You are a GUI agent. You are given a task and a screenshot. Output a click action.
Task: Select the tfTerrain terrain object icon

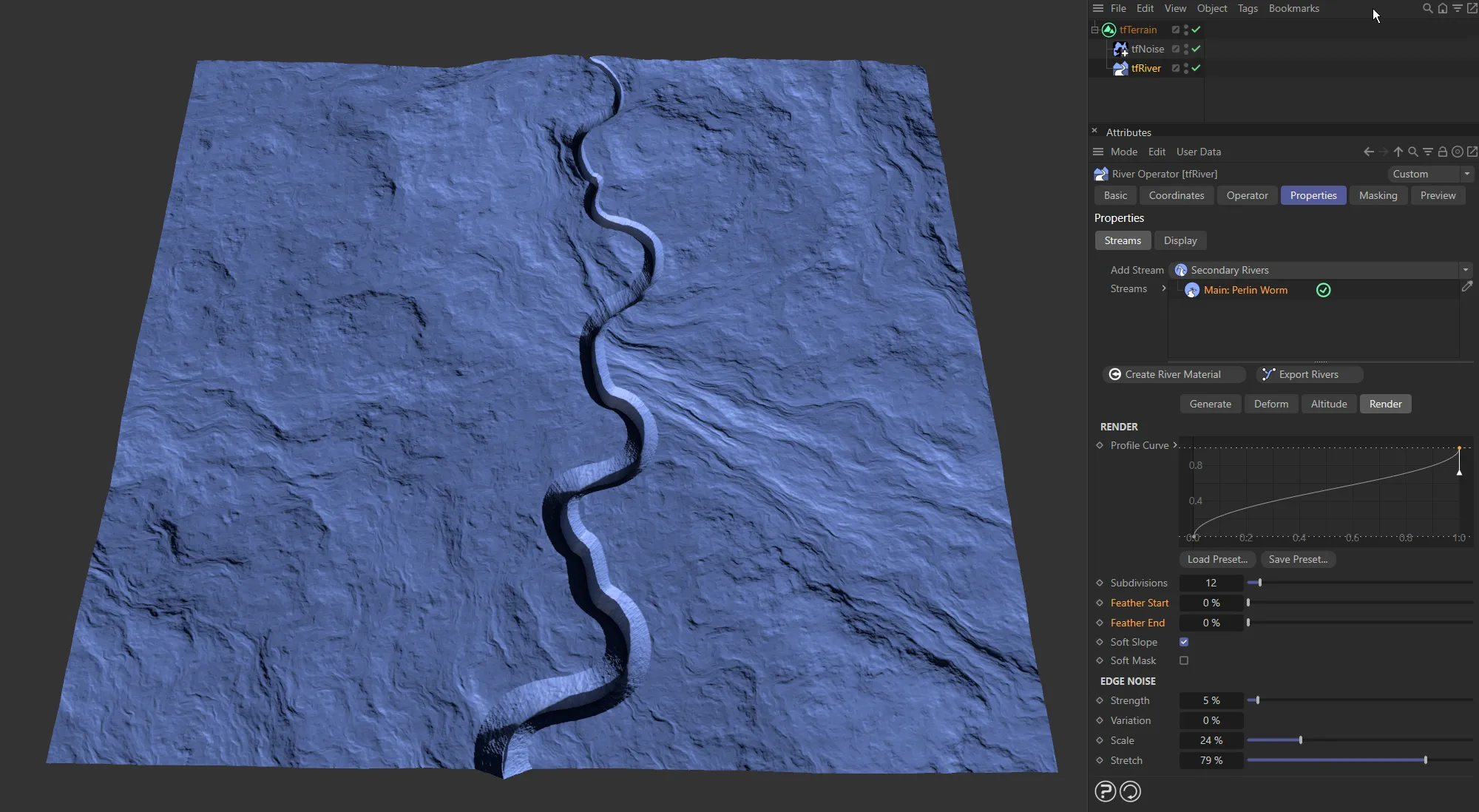[x=1108, y=30]
